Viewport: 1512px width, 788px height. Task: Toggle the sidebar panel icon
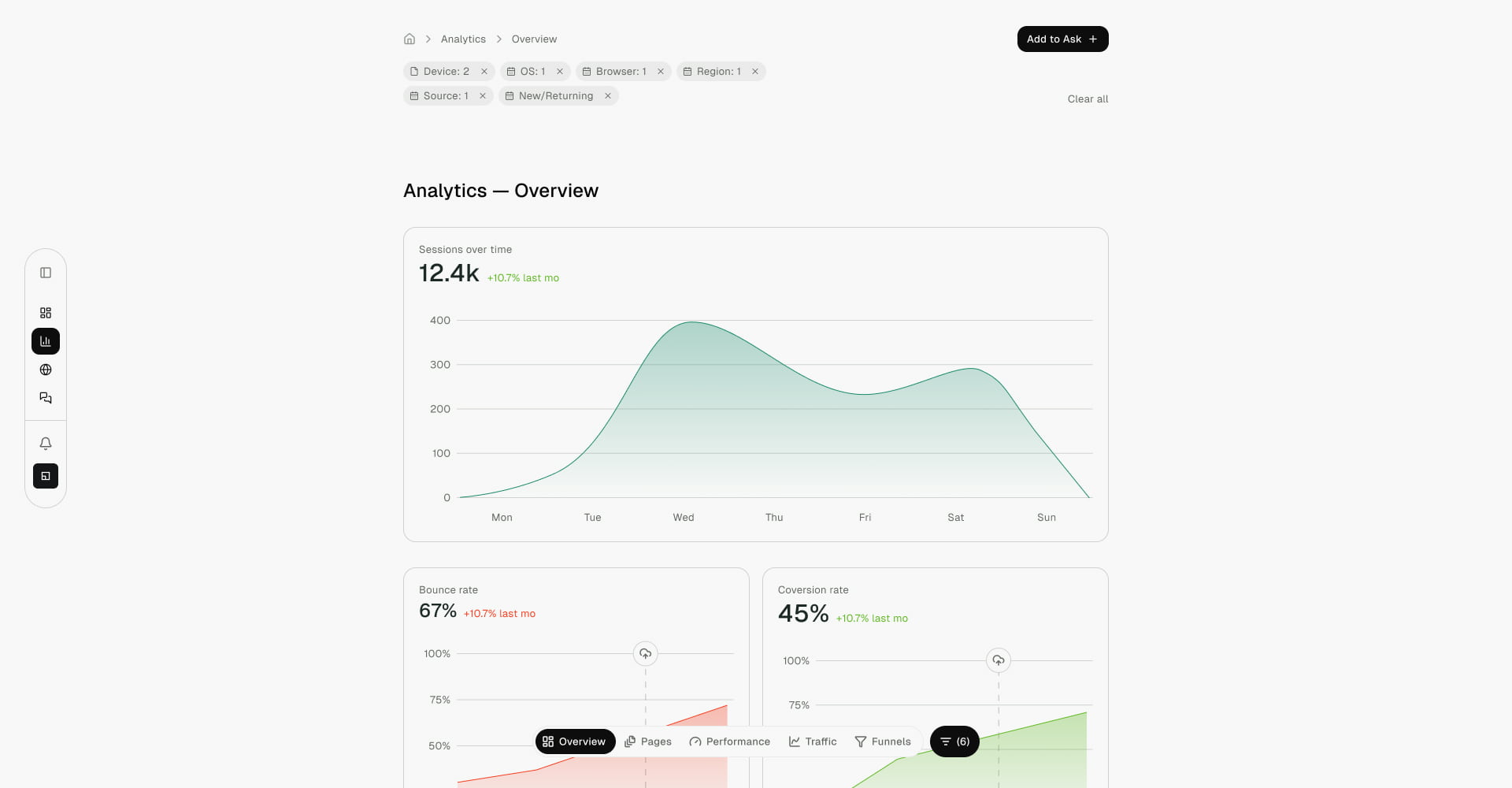pos(46,273)
